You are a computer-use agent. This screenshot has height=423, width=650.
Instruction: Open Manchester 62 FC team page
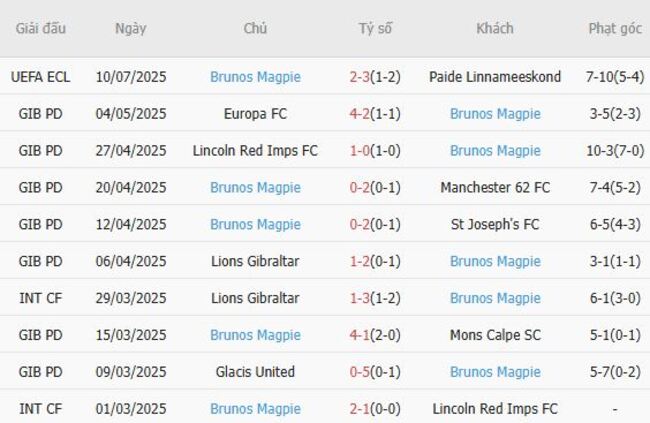click(495, 187)
